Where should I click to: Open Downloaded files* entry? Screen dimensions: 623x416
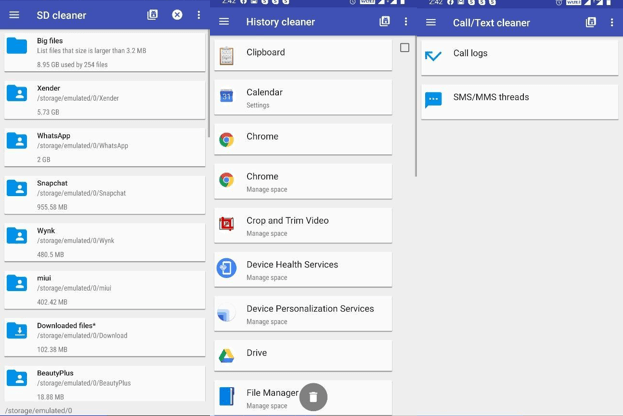click(105, 337)
